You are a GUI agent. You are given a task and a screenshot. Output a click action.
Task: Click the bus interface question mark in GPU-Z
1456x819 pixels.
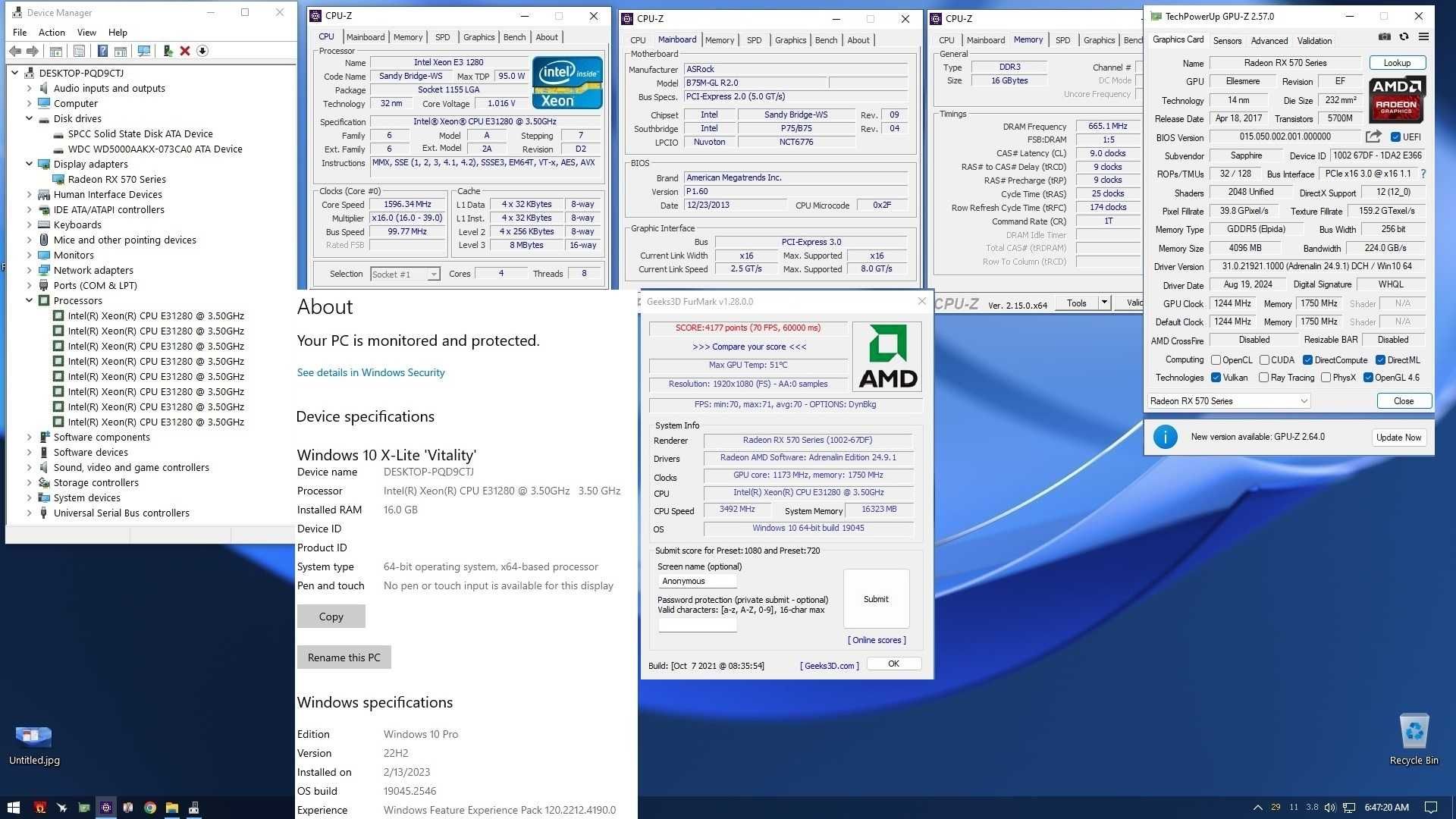click(x=1423, y=174)
